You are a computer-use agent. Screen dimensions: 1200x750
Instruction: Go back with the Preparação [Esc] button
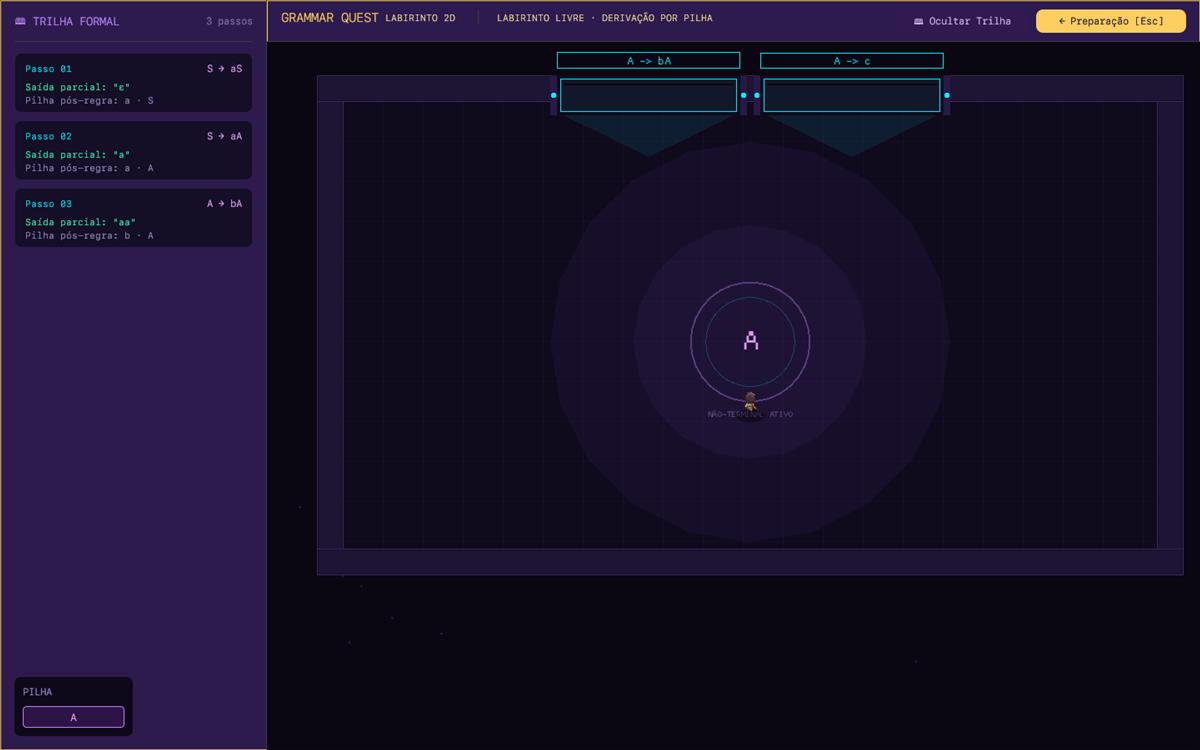coord(1110,21)
